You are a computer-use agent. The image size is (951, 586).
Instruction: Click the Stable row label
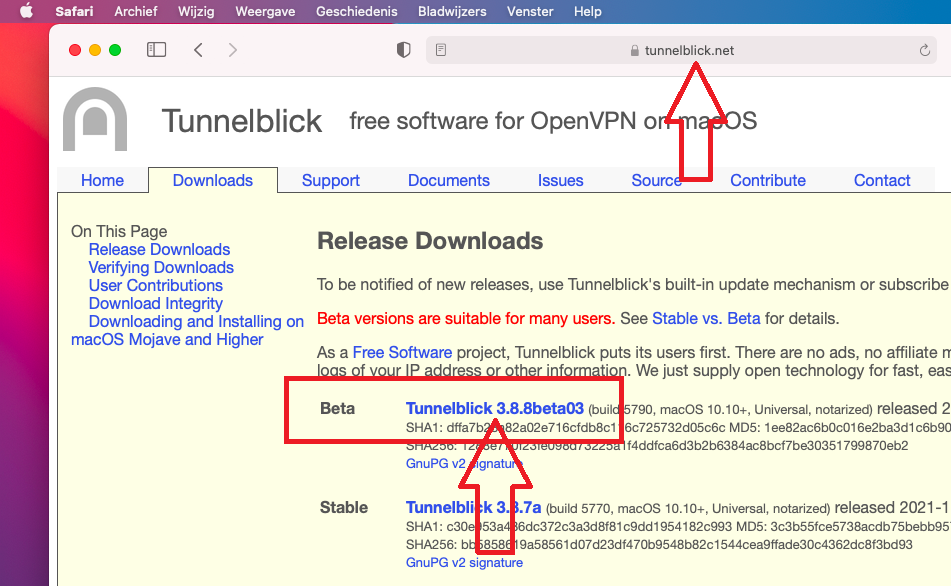(344, 507)
